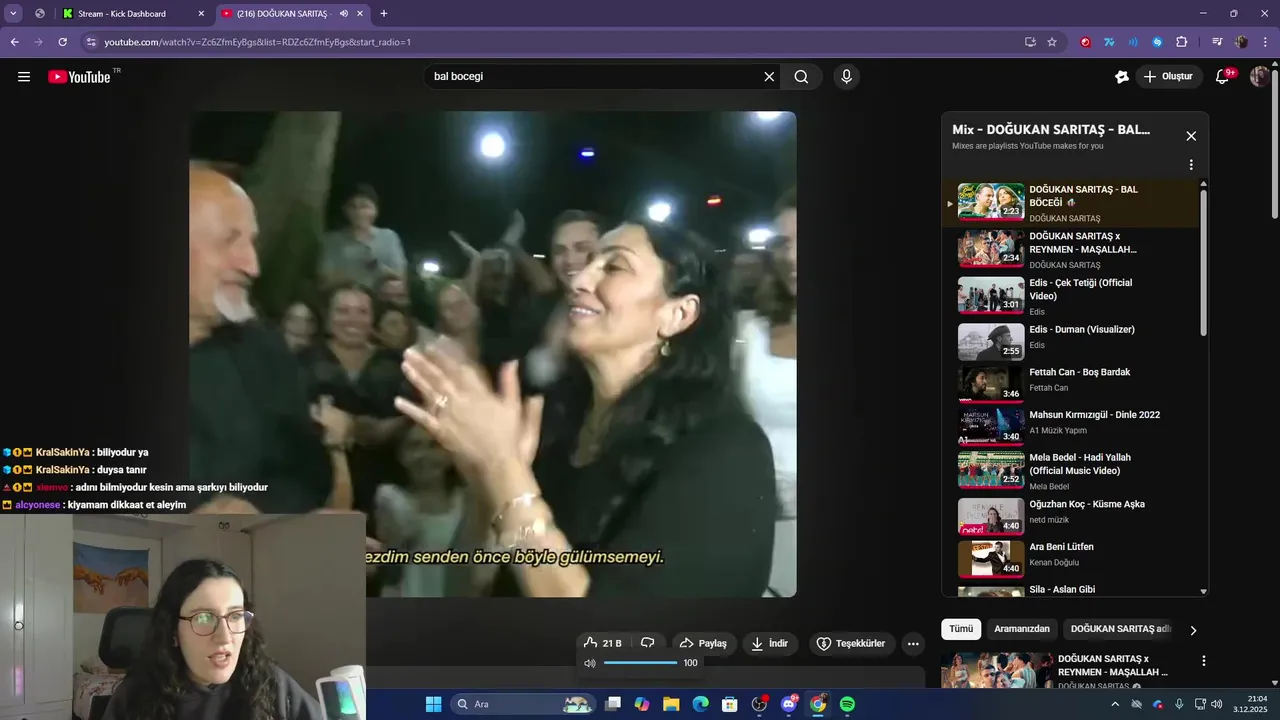Go to the YouTube home logo
Screen dimensions: 1280x720
click(x=79, y=77)
